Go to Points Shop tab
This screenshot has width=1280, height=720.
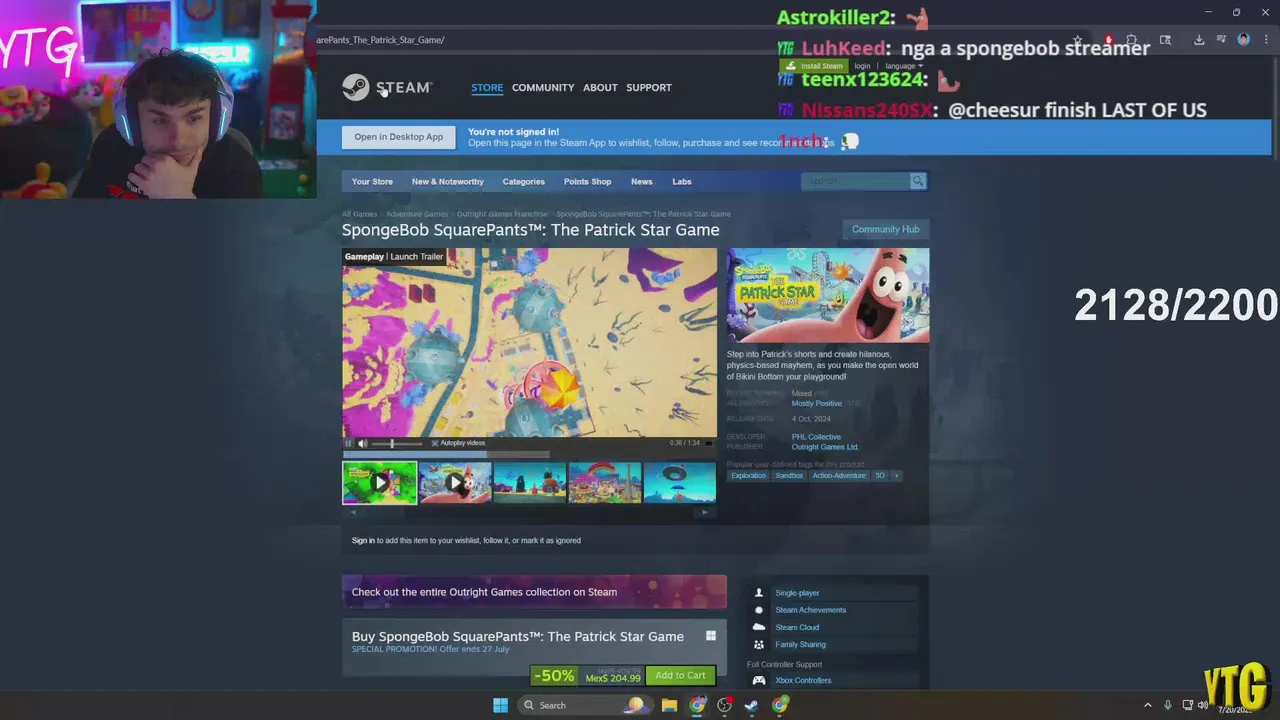[587, 182]
